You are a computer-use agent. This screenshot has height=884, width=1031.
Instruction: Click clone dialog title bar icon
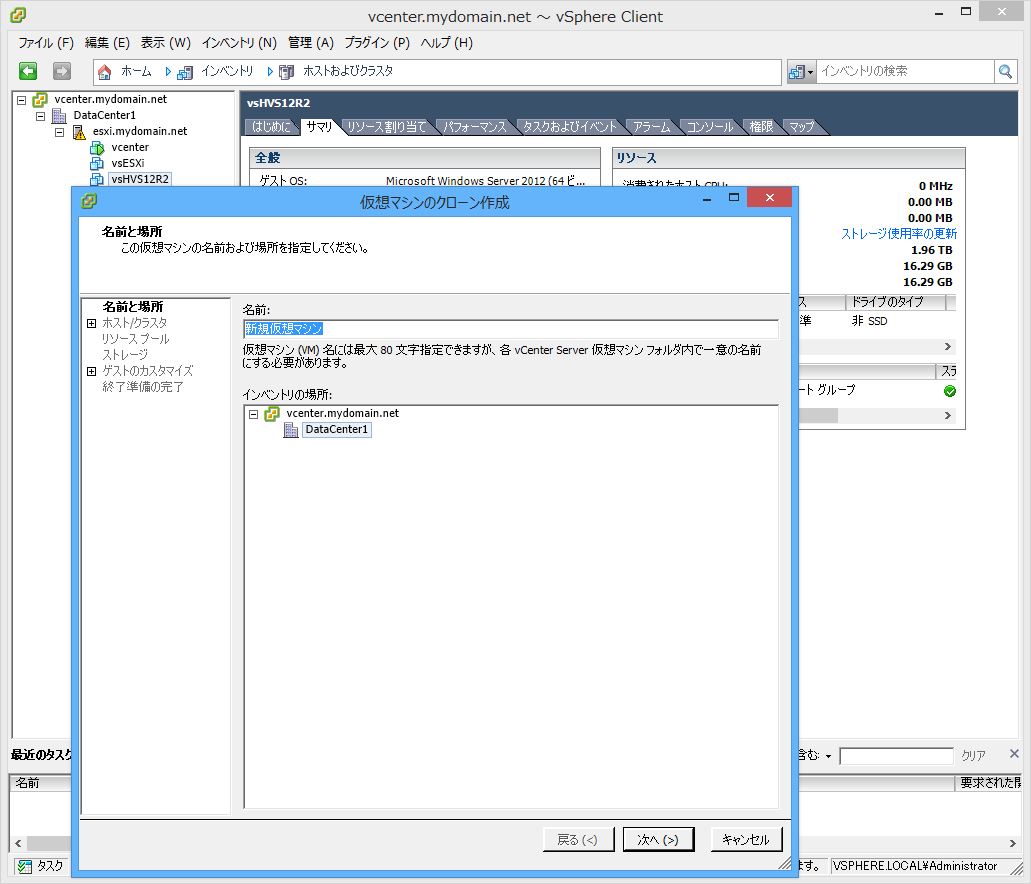coord(89,201)
